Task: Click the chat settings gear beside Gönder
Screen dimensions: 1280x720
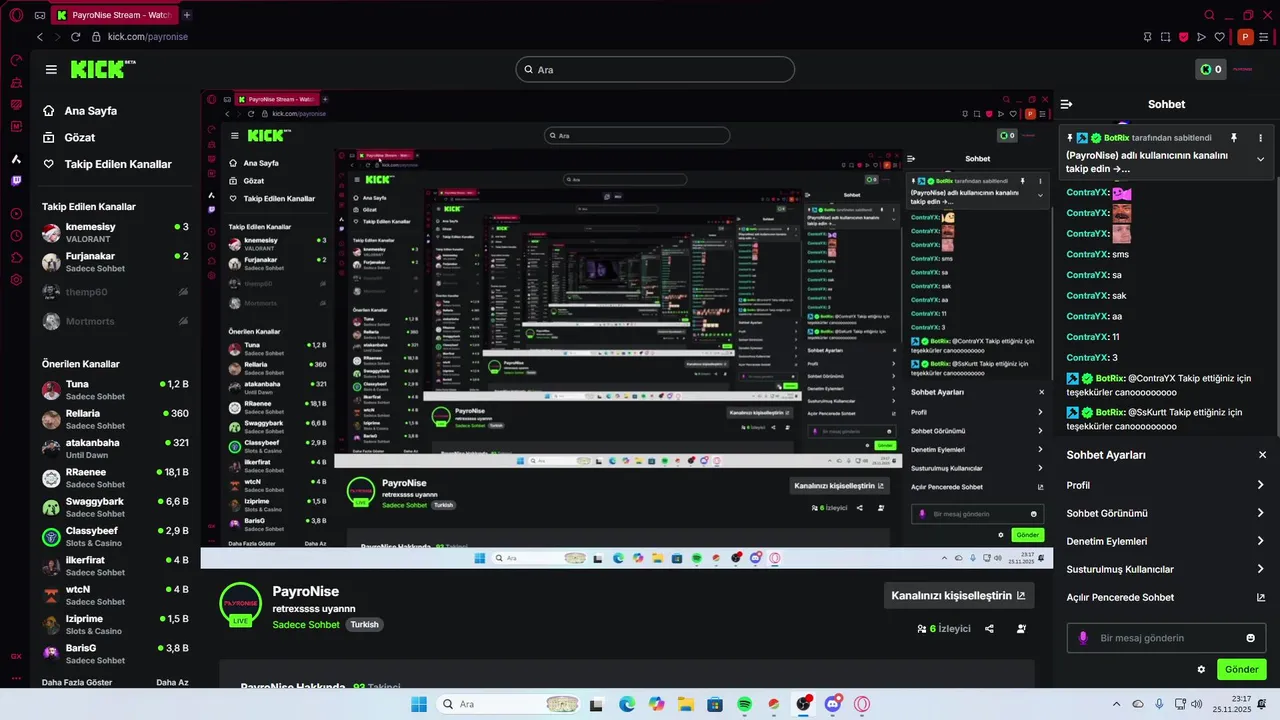Action: (x=1201, y=669)
